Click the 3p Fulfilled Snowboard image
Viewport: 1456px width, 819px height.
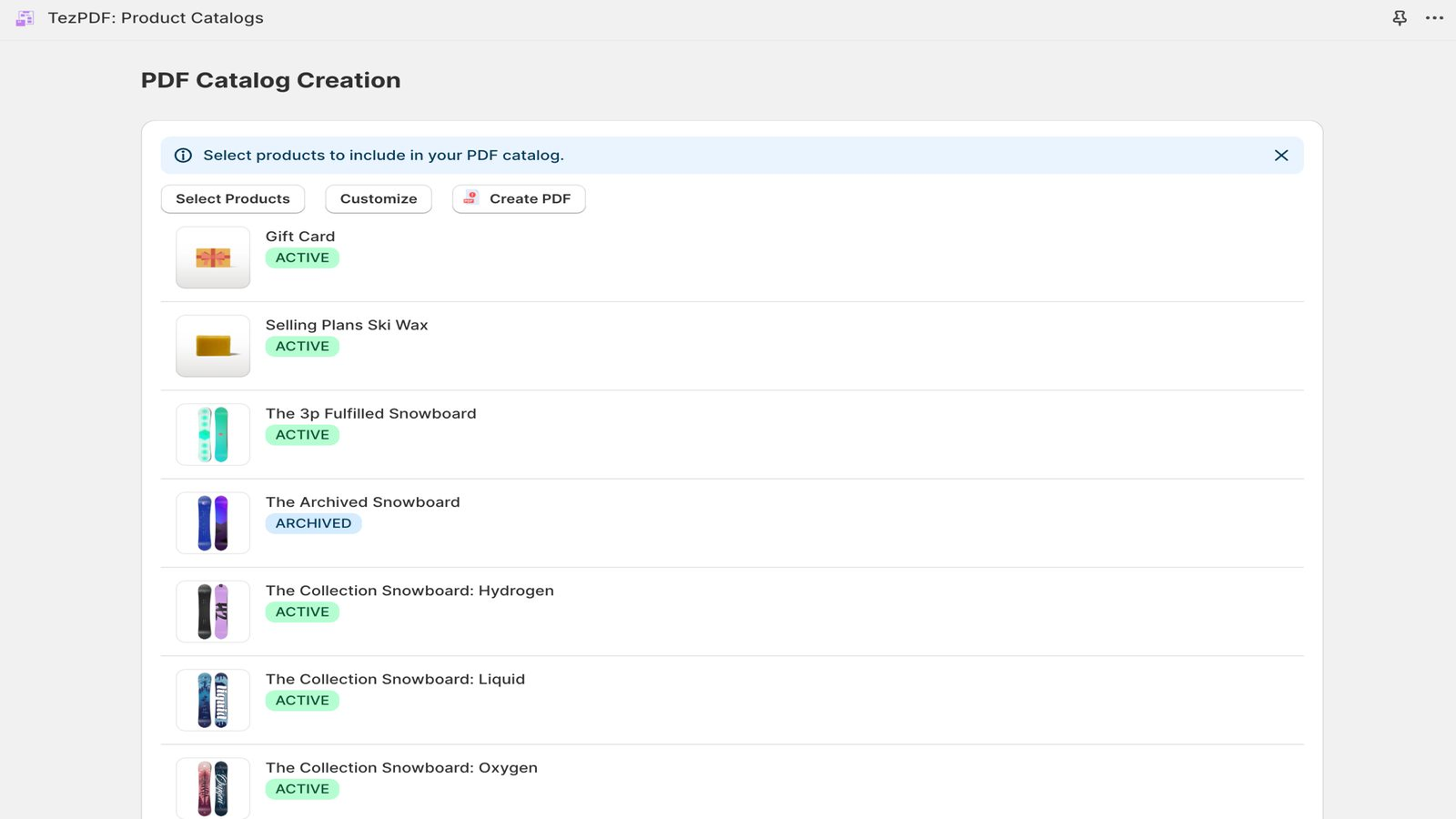212,434
